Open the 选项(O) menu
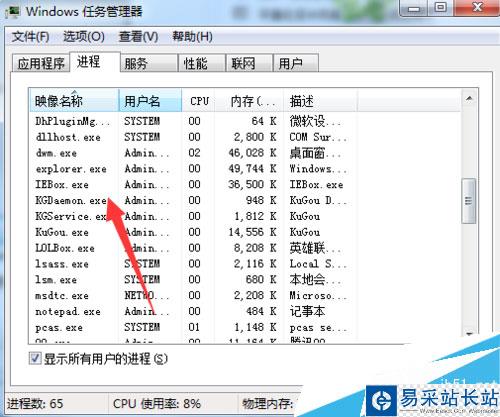500x417 pixels. [84, 37]
